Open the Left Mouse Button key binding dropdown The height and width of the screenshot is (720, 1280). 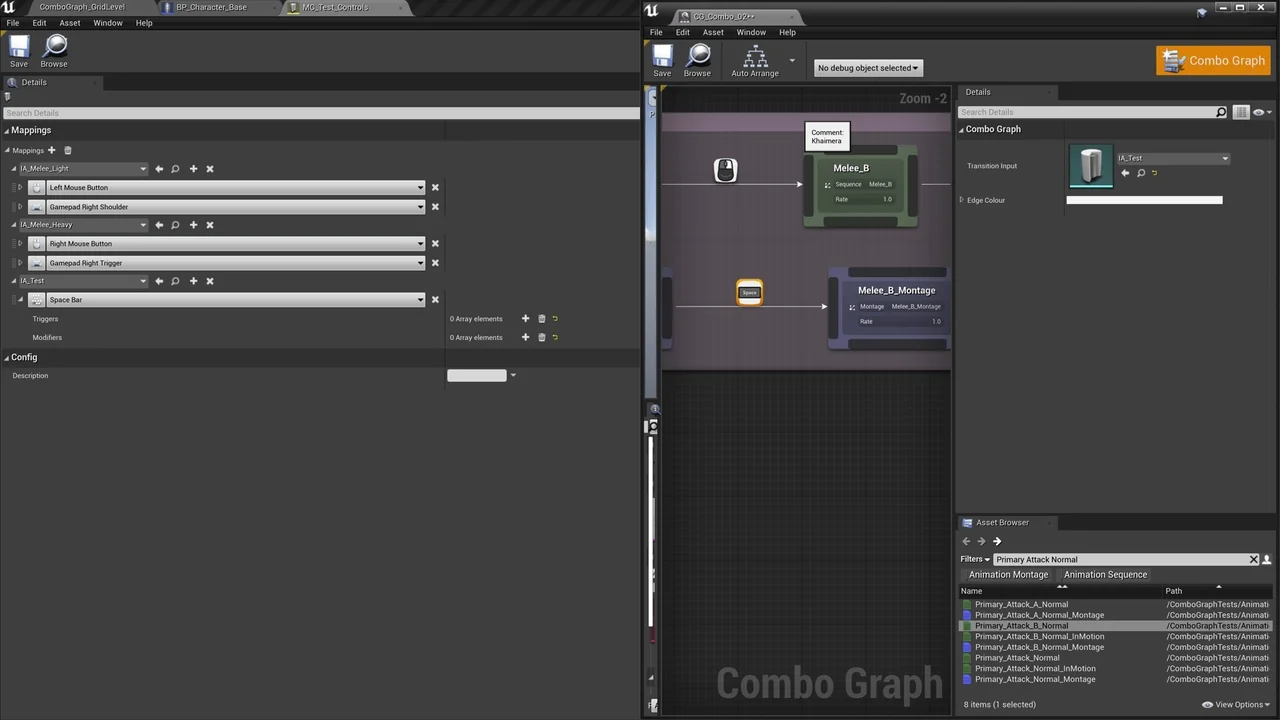tap(419, 187)
